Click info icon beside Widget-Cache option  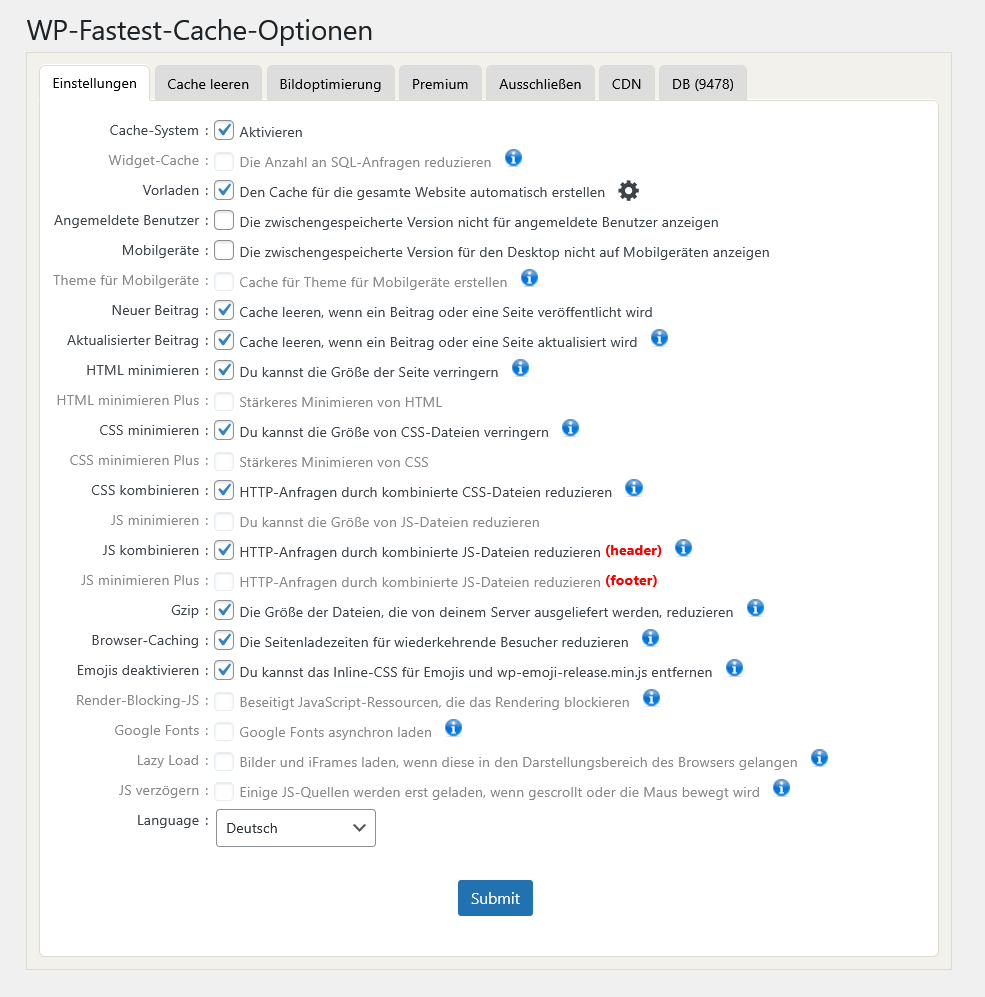[x=513, y=158]
